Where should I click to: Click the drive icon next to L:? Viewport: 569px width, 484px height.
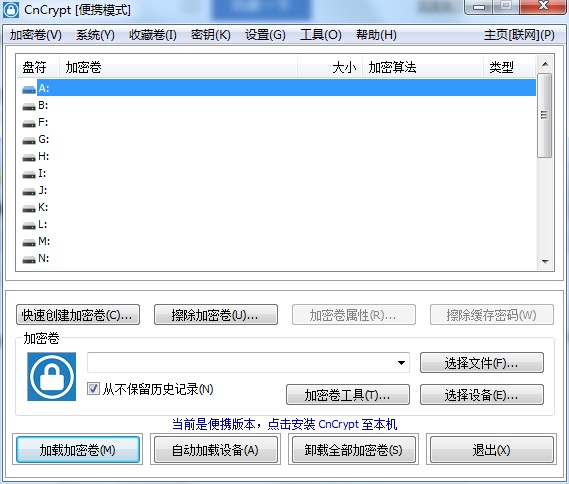coord(29,226)
